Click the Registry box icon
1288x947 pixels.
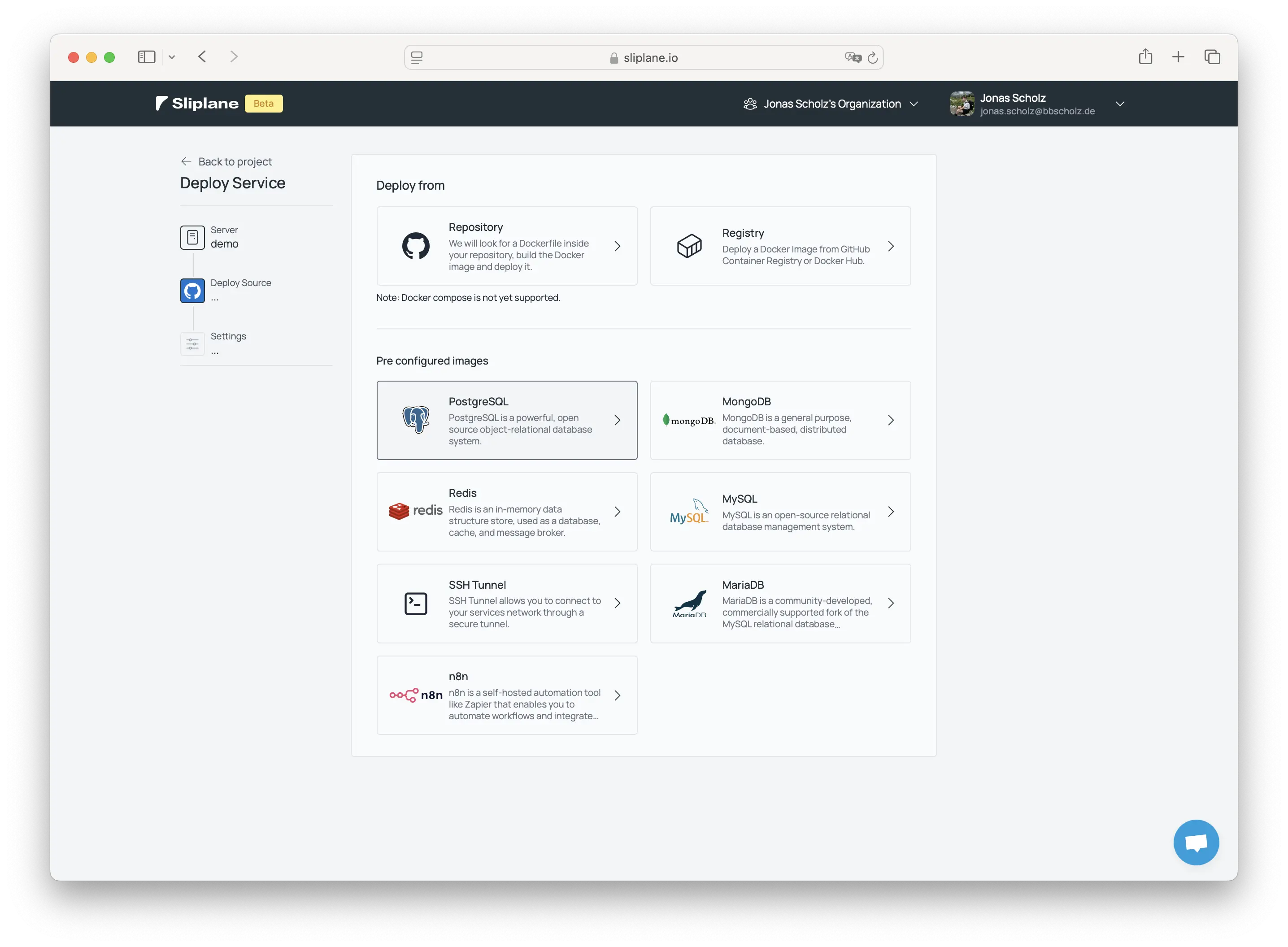pyautogui.click(x=689, y=246)
